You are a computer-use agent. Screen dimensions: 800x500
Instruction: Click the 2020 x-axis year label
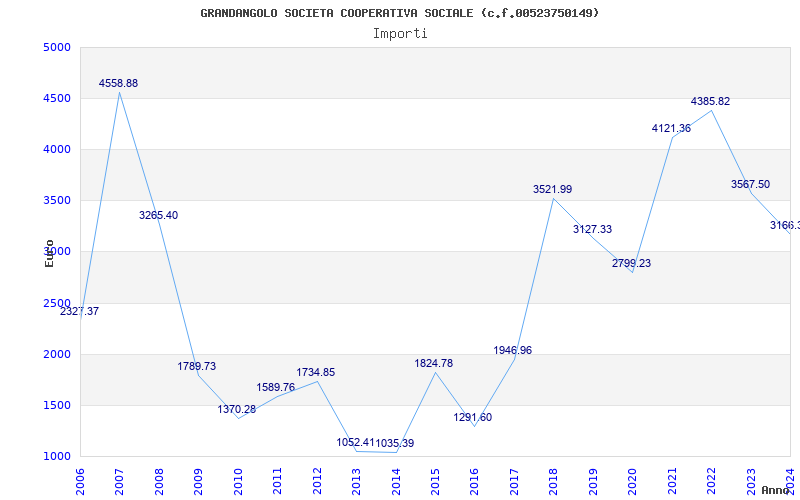633,481
